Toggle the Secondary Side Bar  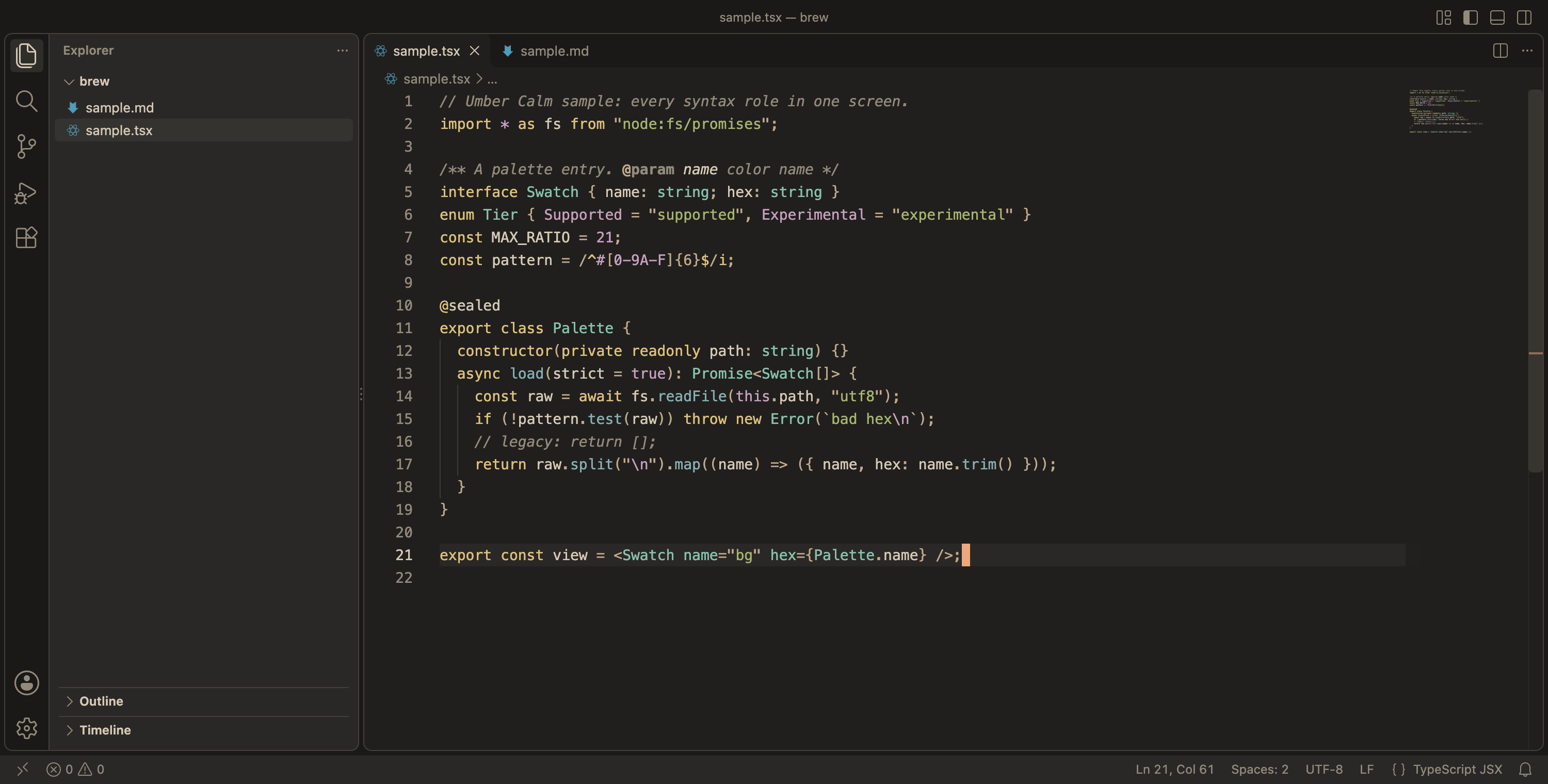[x=1525, y=18]
